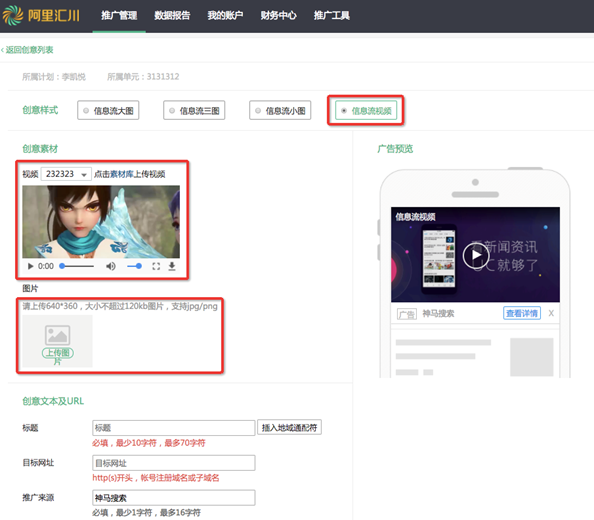The image size is (594, 520).
Task: Click the 插入地域通配符 button
Action: pyautogui.click(x=289, y=428)
